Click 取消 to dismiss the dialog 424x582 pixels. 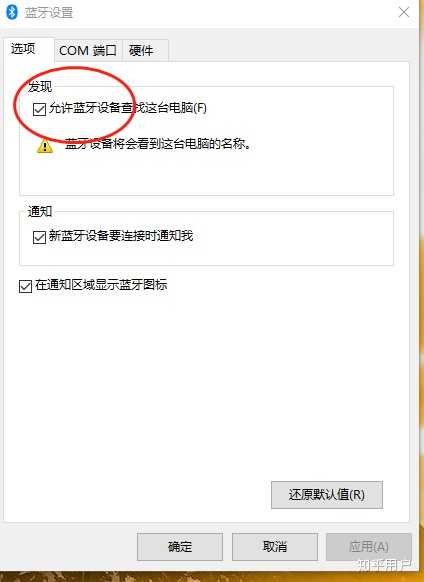(x=275, y=547)
